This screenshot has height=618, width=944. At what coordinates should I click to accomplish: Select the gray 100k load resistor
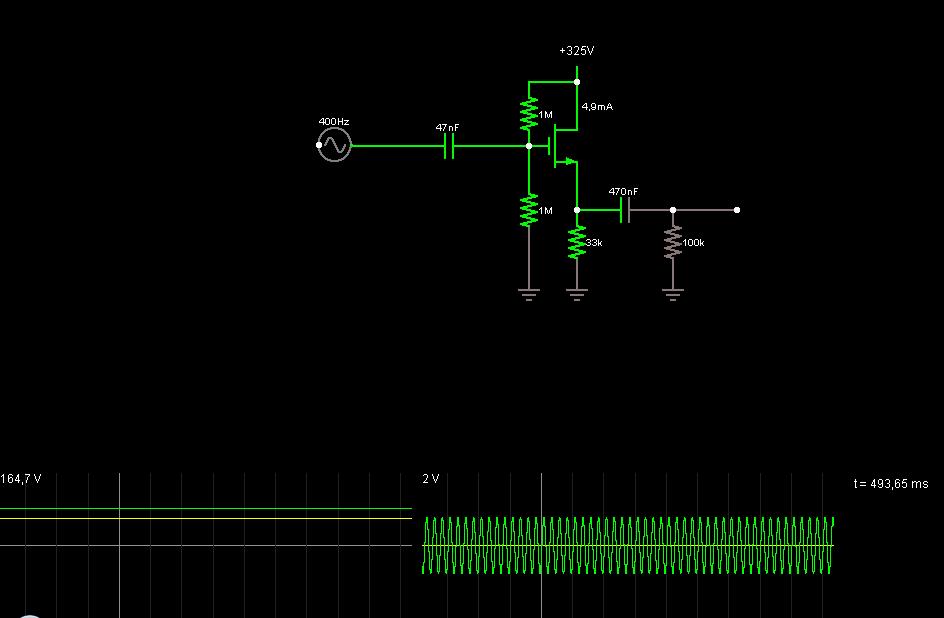pyautogui.click(x=673, y=242)
